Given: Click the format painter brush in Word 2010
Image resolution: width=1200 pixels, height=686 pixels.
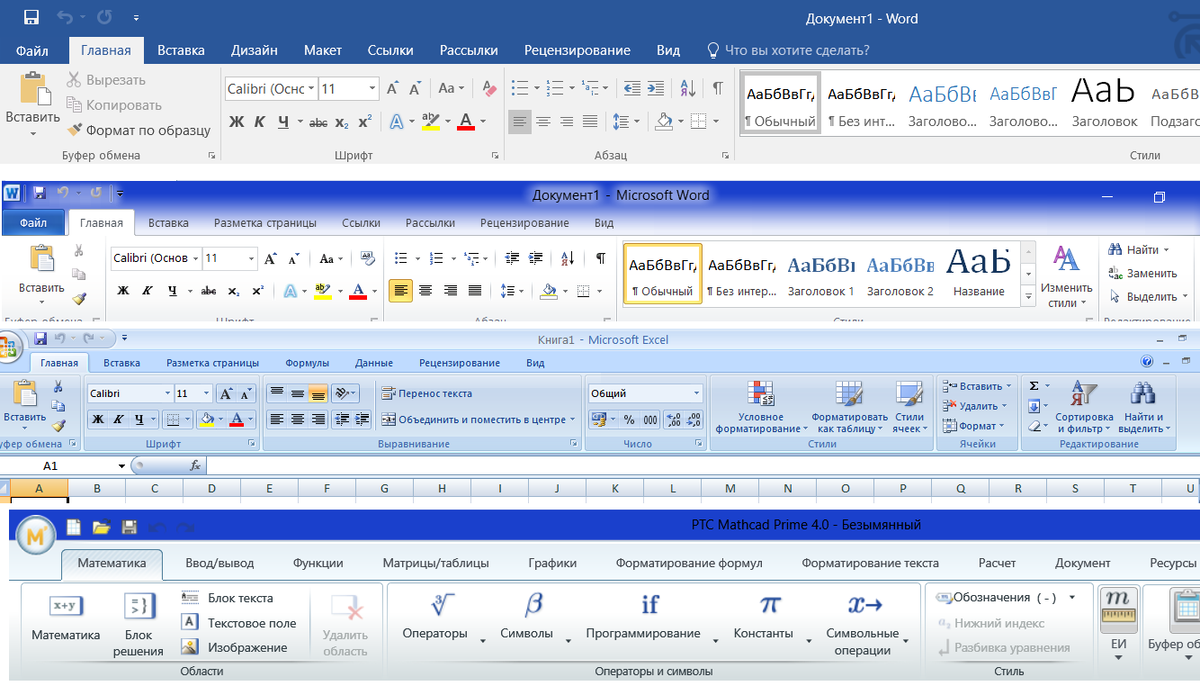Looking at the screenshot, I should tap(79, 297).
